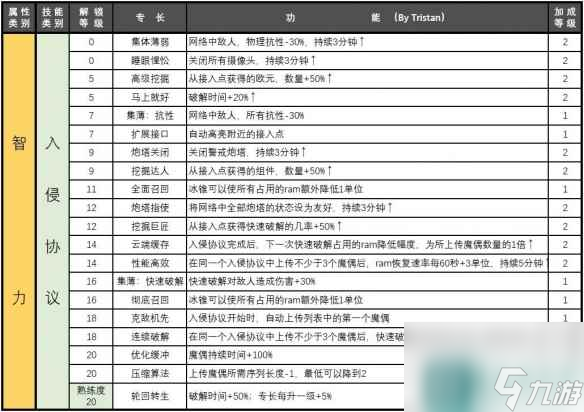This screenshot has width=584, height=412.
Task: Select the '压缩算法' specialty cell
Action: tap(150, 373)
